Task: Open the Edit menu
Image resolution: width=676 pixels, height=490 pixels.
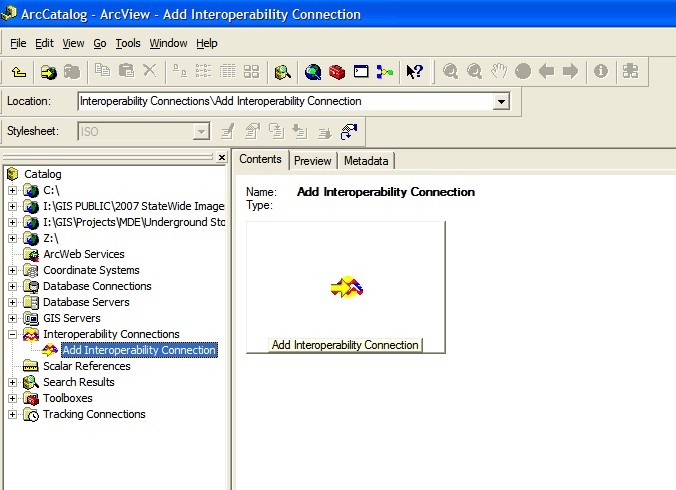Action: pos(44,43)
